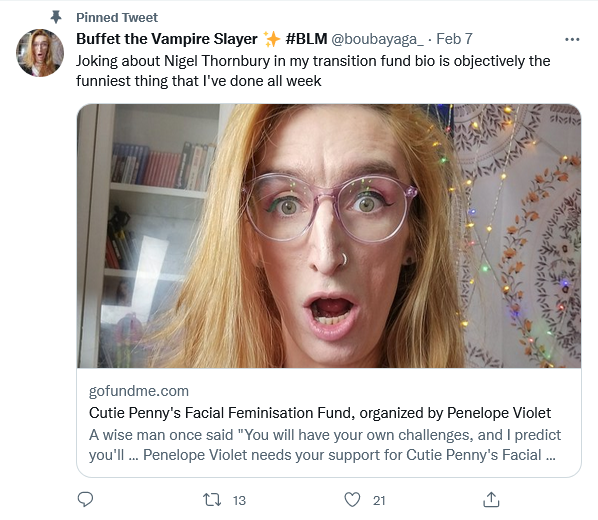Viewport: 598px width, 520px height.
Task: Click the sparkles emoji in display name
Action: click(x=272, y=39)
